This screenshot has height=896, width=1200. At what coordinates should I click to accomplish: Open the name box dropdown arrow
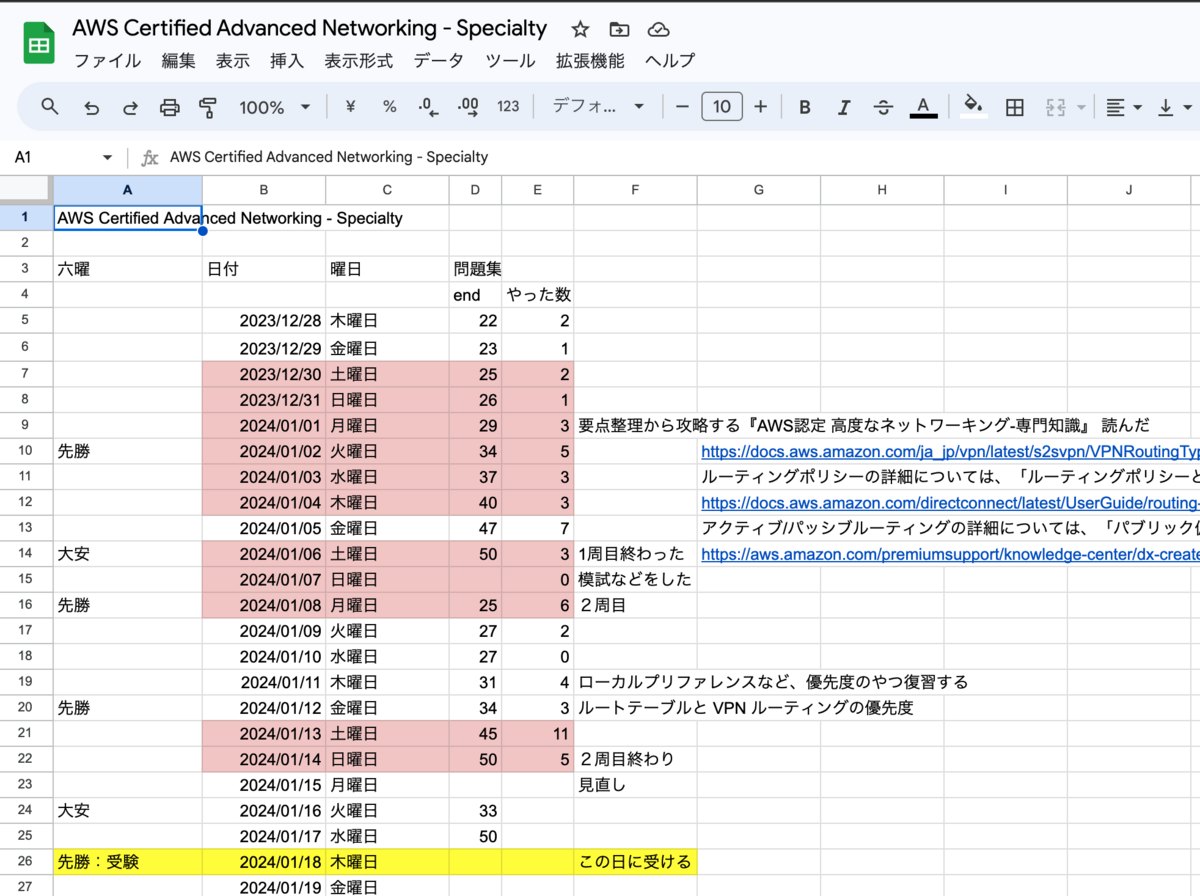108,157
